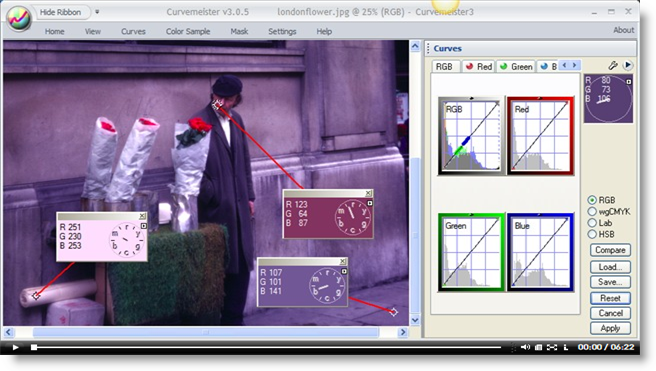Click the blue play arrow icon beside wrench
656x371 pixels.
click(x=628, y=65)
